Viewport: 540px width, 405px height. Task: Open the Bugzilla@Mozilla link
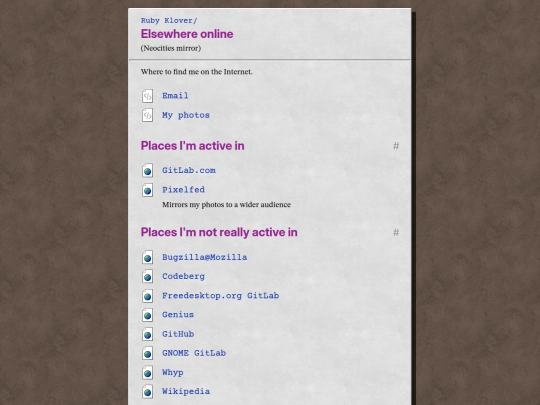coord(205,257)
